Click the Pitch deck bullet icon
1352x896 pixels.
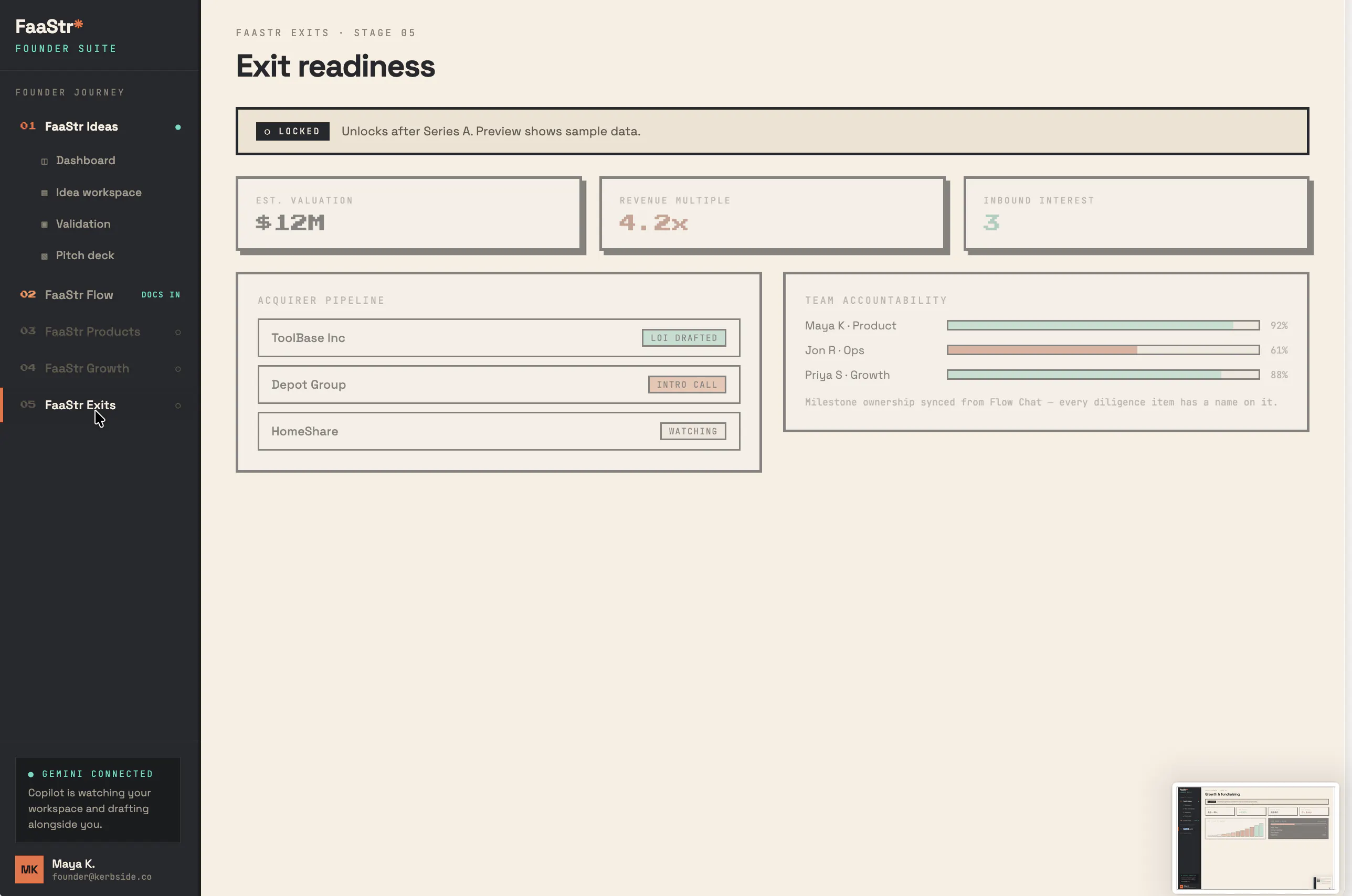click(x=45, y=257)
